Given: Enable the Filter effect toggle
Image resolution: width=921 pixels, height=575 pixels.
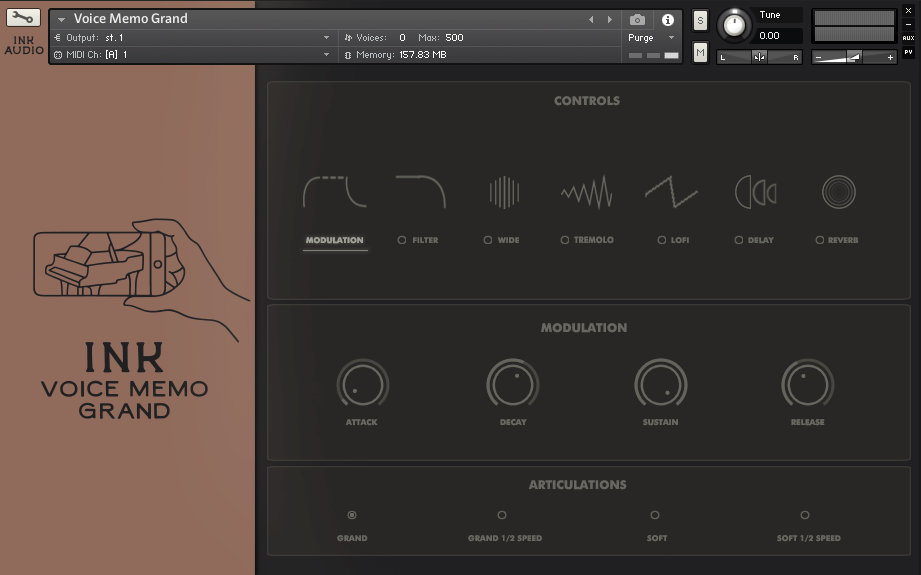Looking at the screenshot, I should (x=402, y=240).
